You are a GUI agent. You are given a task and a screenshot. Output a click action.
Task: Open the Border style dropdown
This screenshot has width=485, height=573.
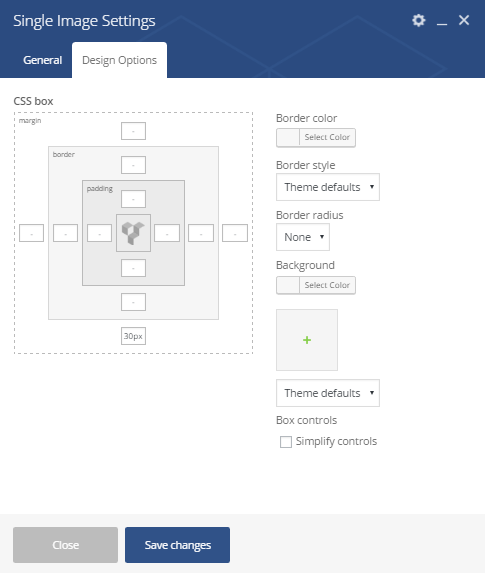(328, 187)
